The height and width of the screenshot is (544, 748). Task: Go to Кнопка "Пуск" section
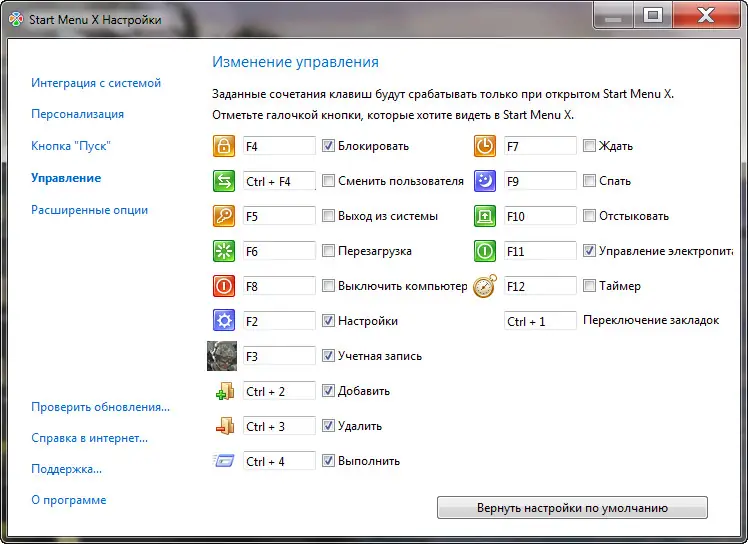click(71, 146)
